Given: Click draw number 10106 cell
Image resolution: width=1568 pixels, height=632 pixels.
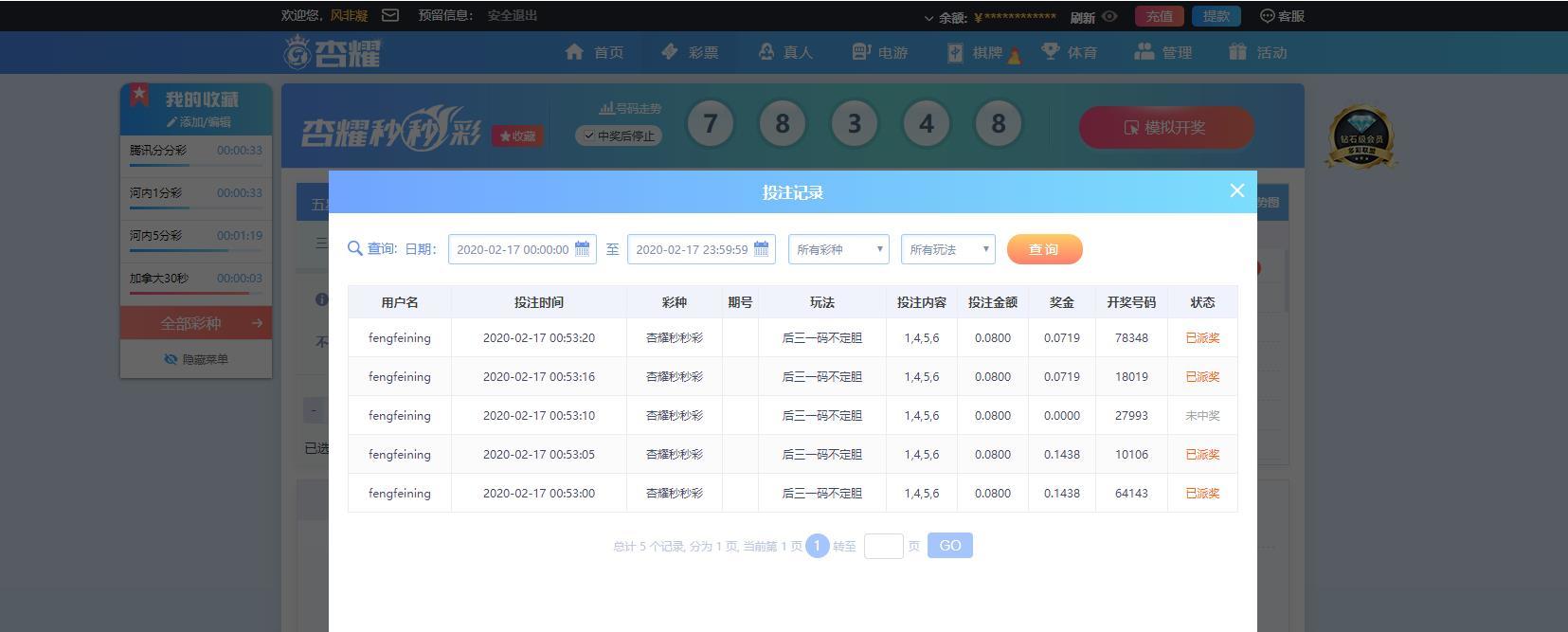Looking at the screenshot, I should tap(1131, 454).
